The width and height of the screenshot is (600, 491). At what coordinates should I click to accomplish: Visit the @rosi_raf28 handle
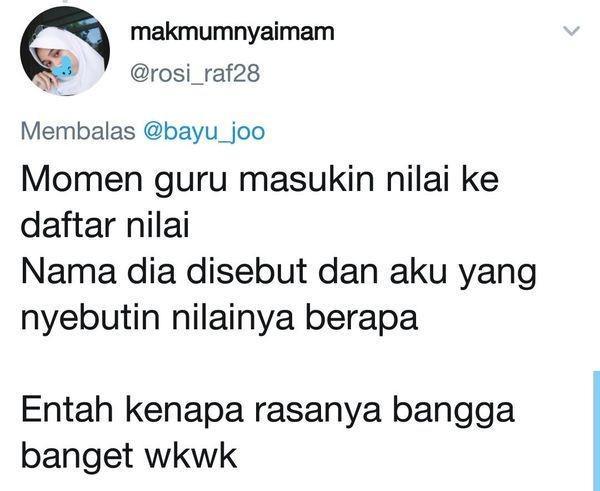(195, 73)
